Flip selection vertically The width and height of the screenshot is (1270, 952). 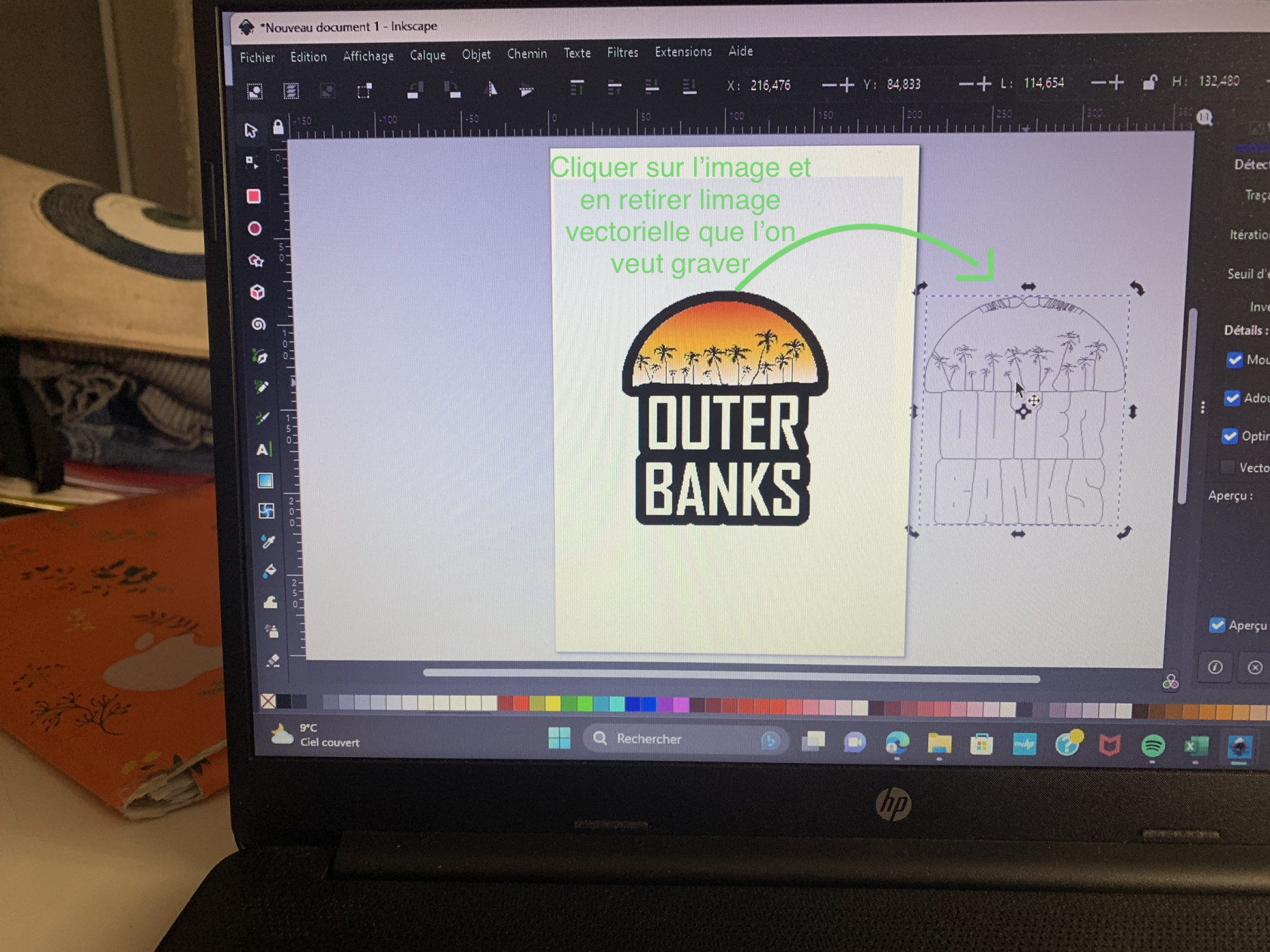pos(527,90)
